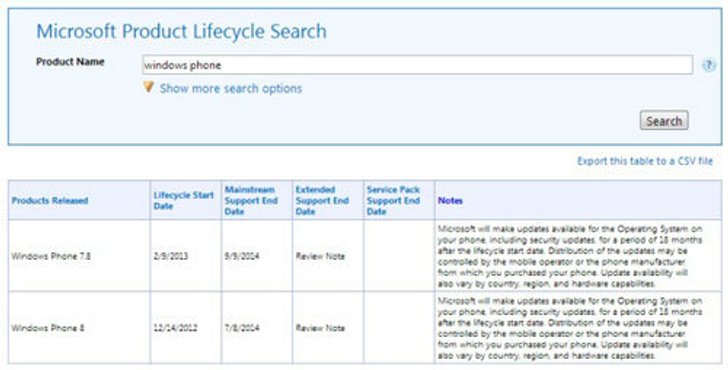Image resolution: width=728 pixels, height=370 pixels.
Task: Focus the Product Name input field
Action: click(x=417, y=65)
